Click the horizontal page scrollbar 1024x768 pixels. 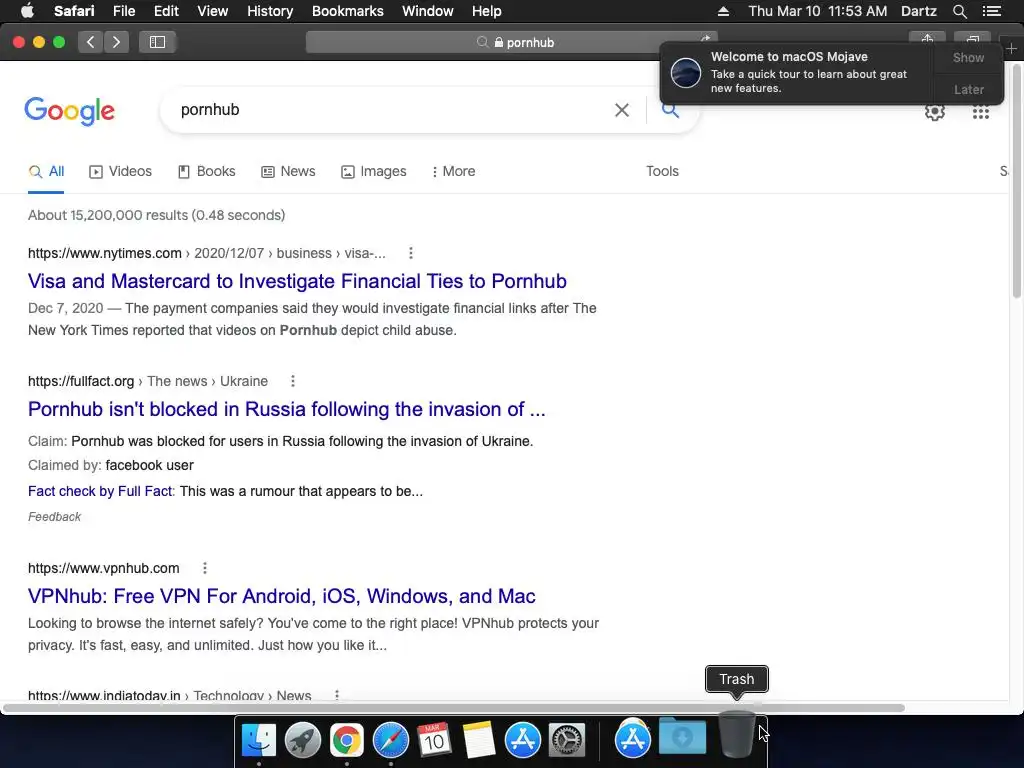[x=453, y=708]
